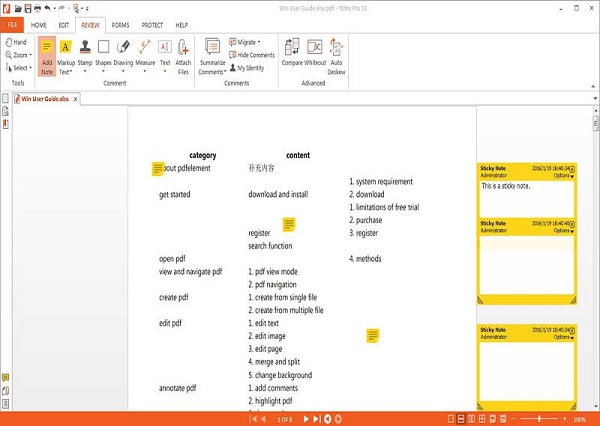Open Options on the sticky note stamped 18:40:40

click(x=564, y=231)
